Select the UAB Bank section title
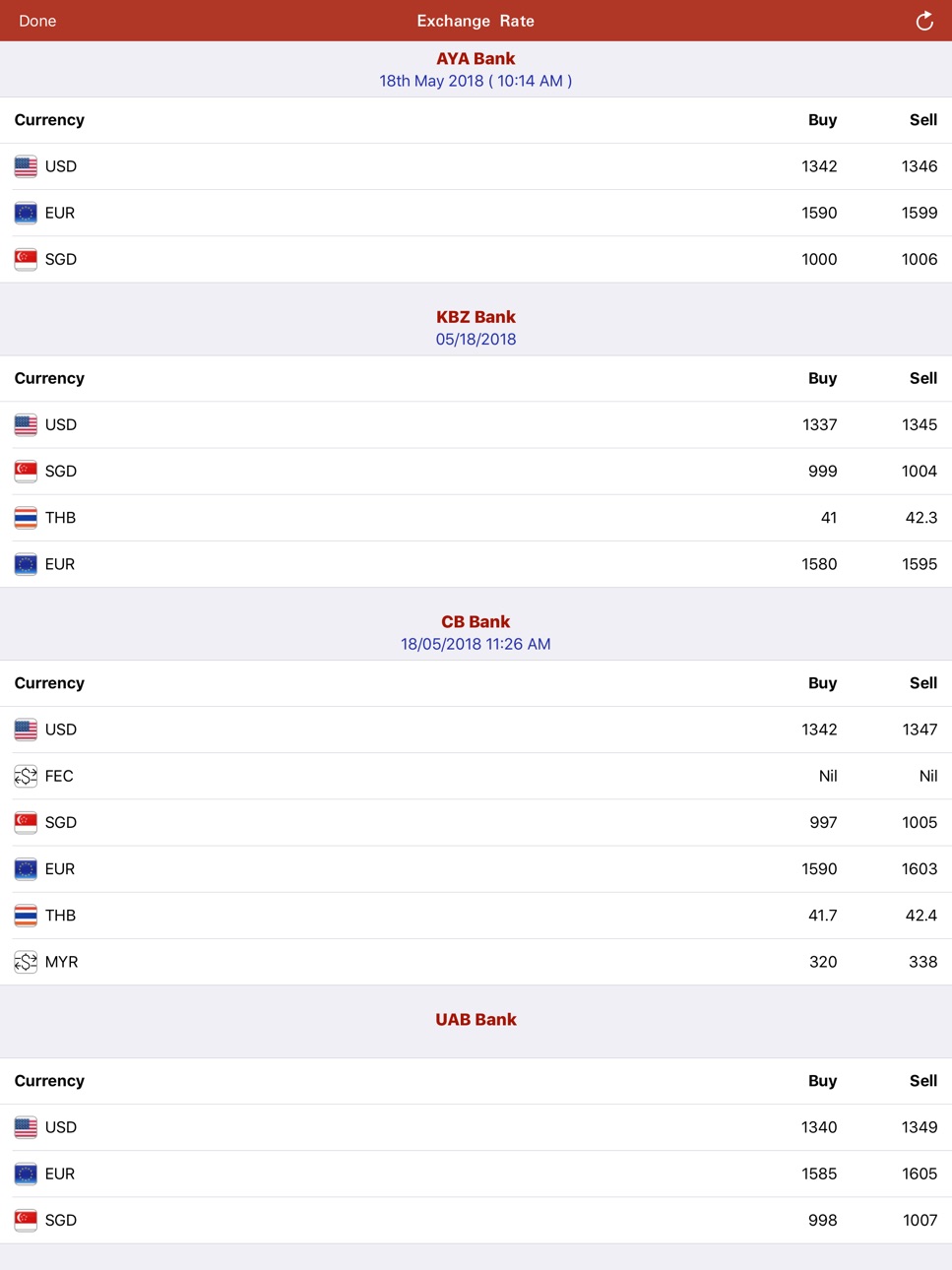This screenshot has width=952, height=1270. coord(476,1020)
